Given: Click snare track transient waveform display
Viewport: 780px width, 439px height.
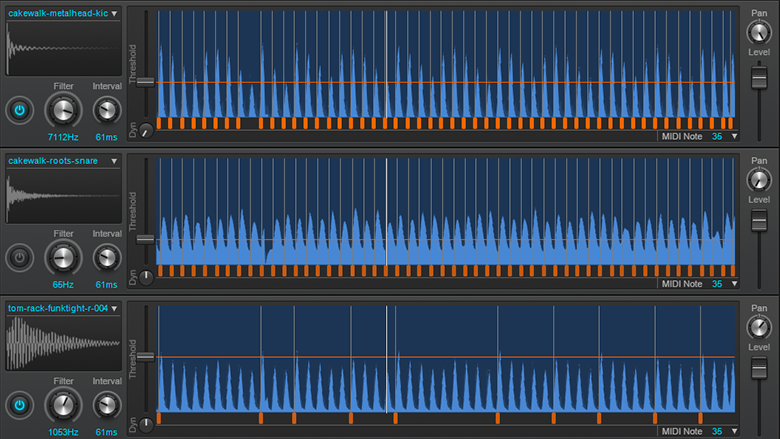Looking at the screenshot, I should (446, 211).
